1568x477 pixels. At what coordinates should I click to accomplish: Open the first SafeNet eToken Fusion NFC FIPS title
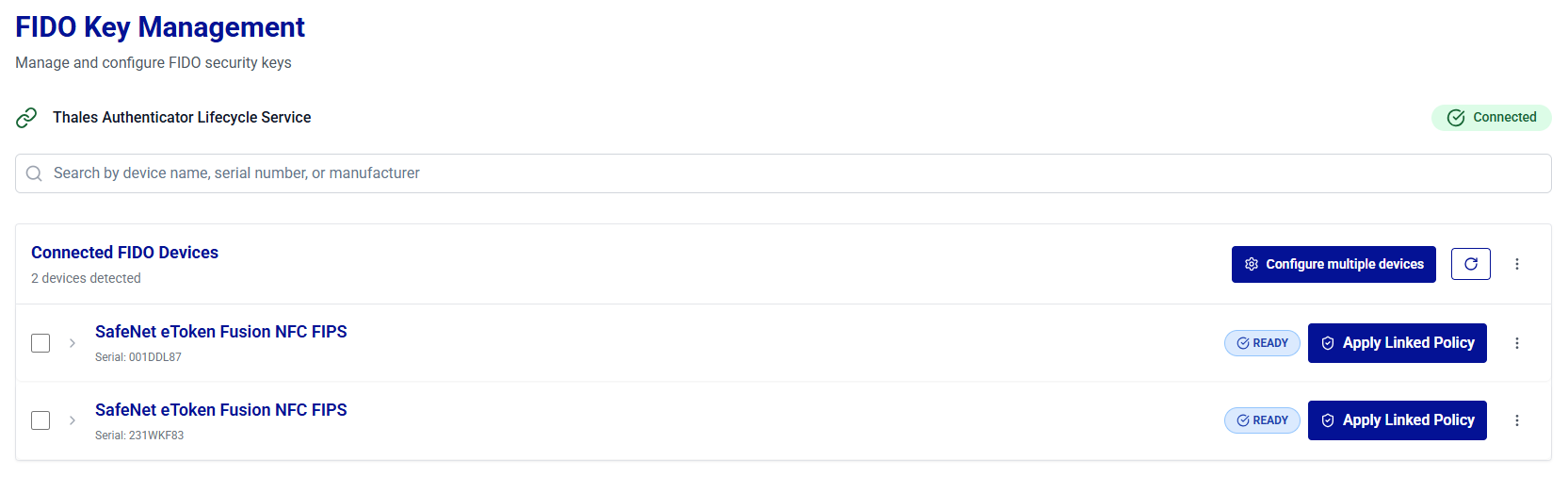[x=220, y=332]
